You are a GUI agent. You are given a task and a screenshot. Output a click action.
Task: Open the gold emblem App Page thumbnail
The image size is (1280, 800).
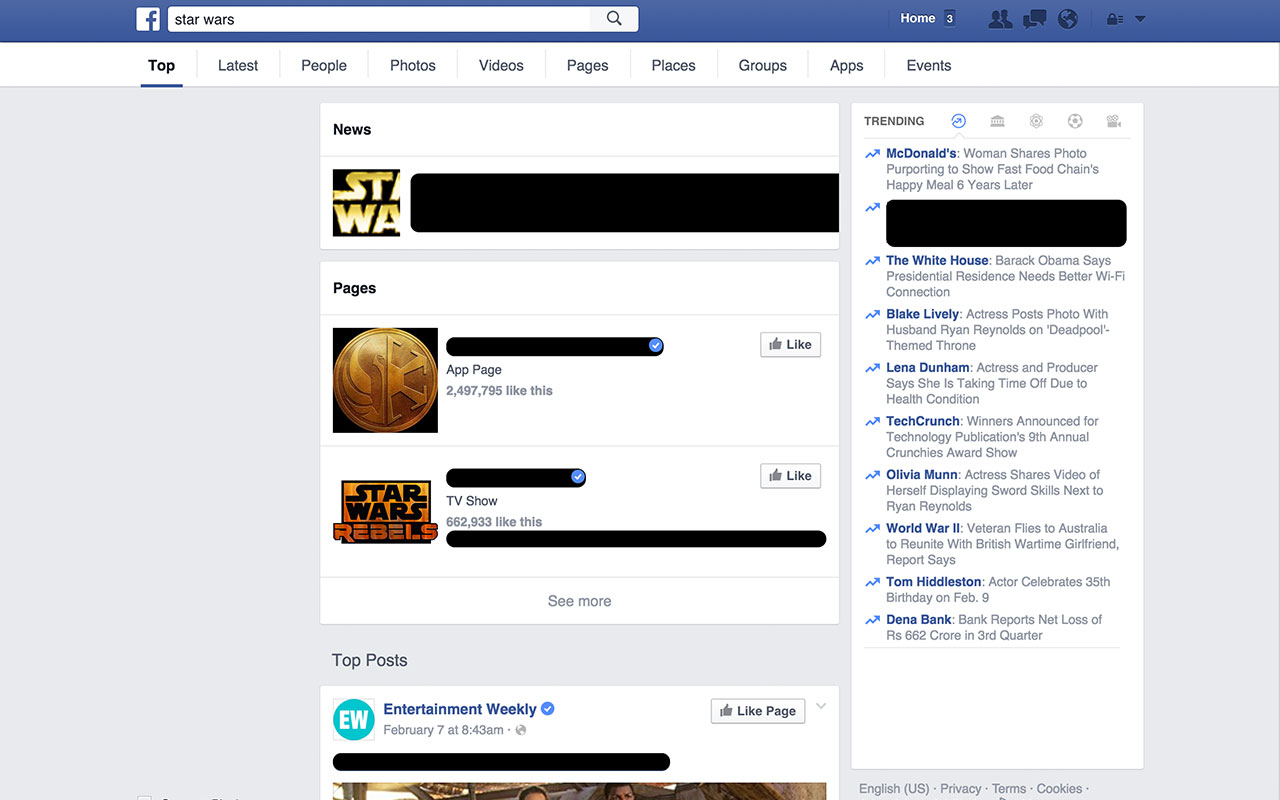pos(385,380)
